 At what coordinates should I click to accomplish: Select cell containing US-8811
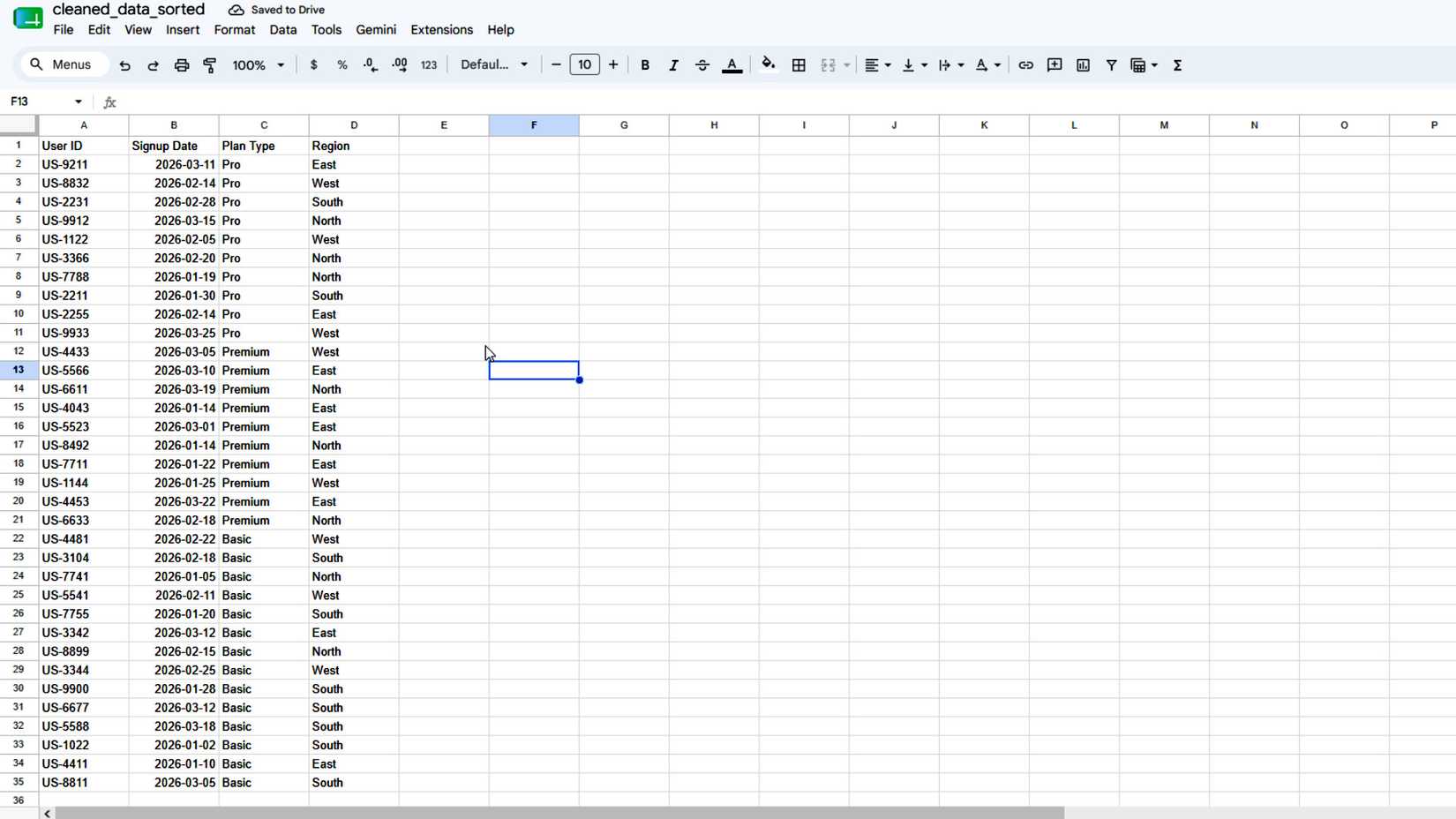[x=84, y=783]
